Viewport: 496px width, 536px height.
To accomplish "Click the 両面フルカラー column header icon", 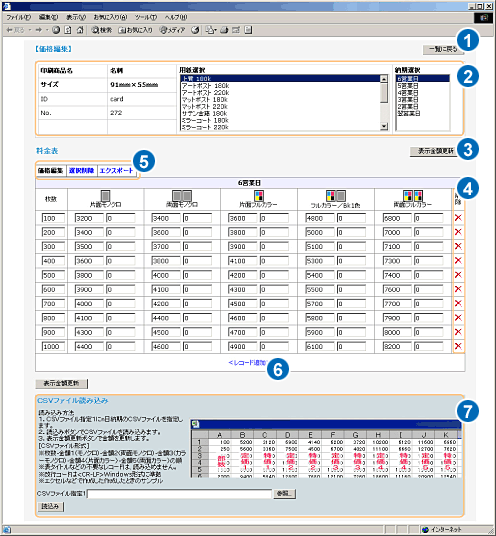I will click(413, 196).
